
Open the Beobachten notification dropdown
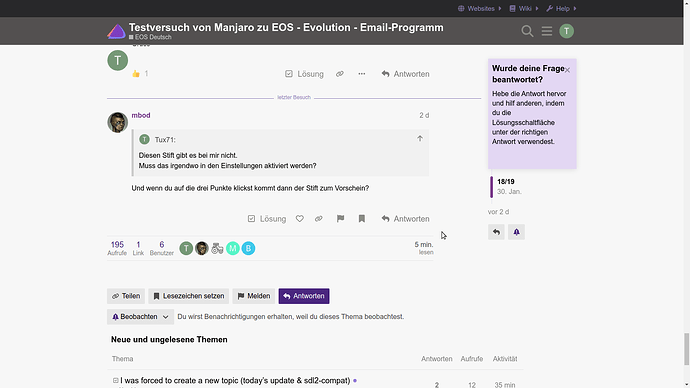point(140,317)
